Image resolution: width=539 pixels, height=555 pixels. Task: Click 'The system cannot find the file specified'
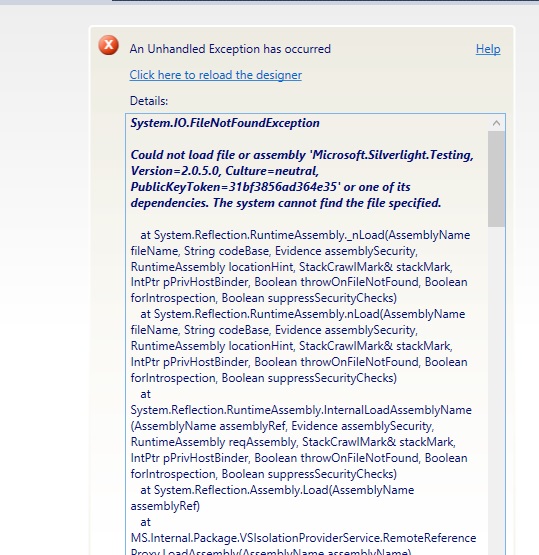click(327, 203)
